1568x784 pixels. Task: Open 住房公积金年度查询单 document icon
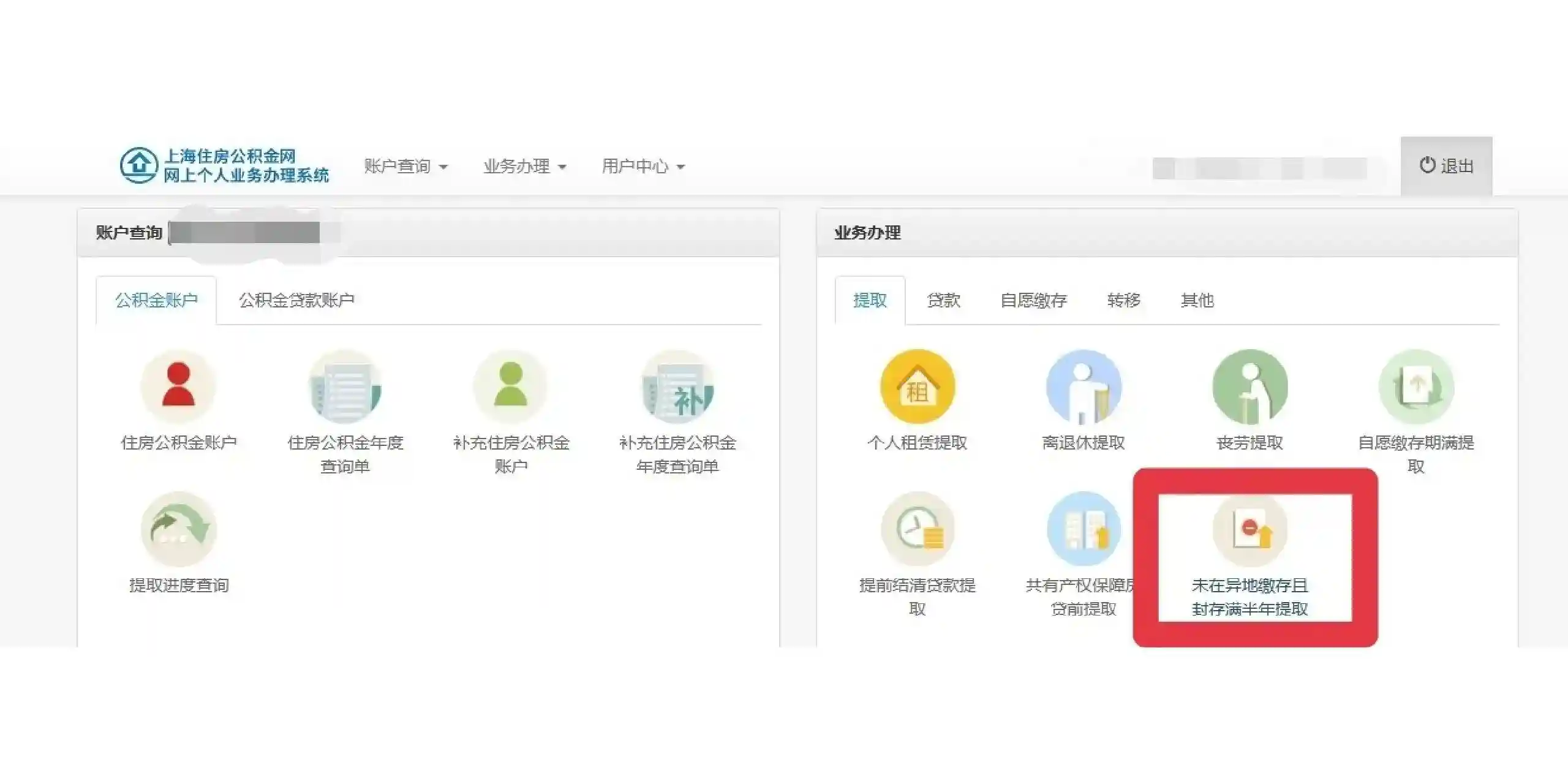(x=345, y=386)
